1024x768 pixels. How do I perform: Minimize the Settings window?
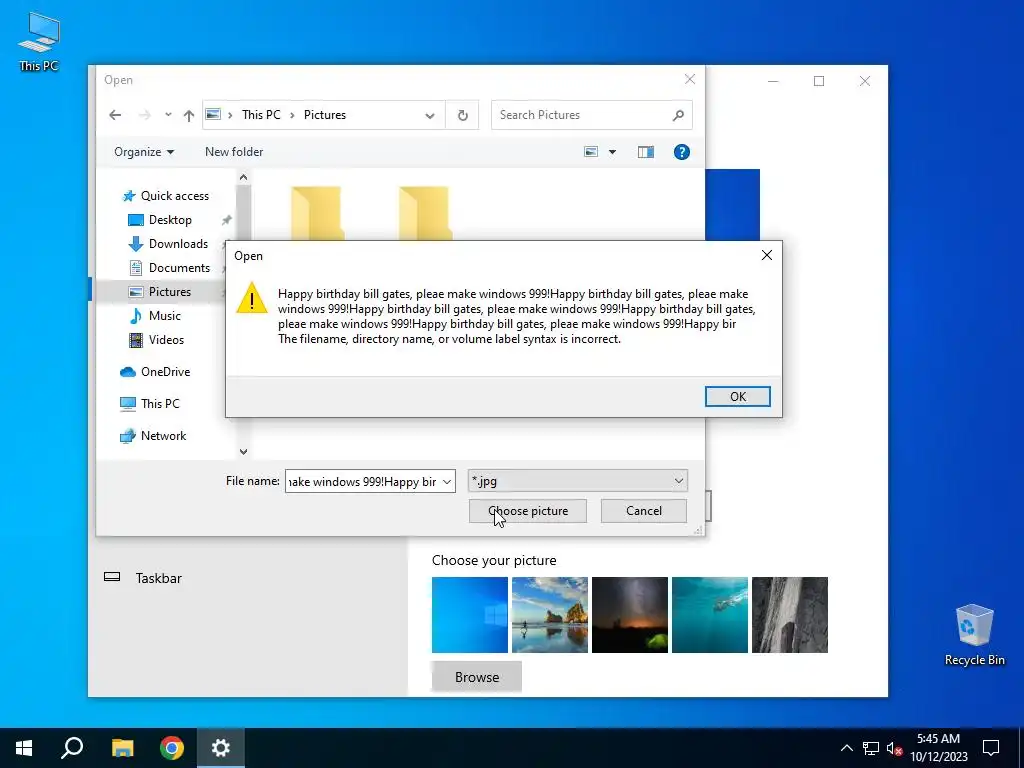[x=773, y=81]
